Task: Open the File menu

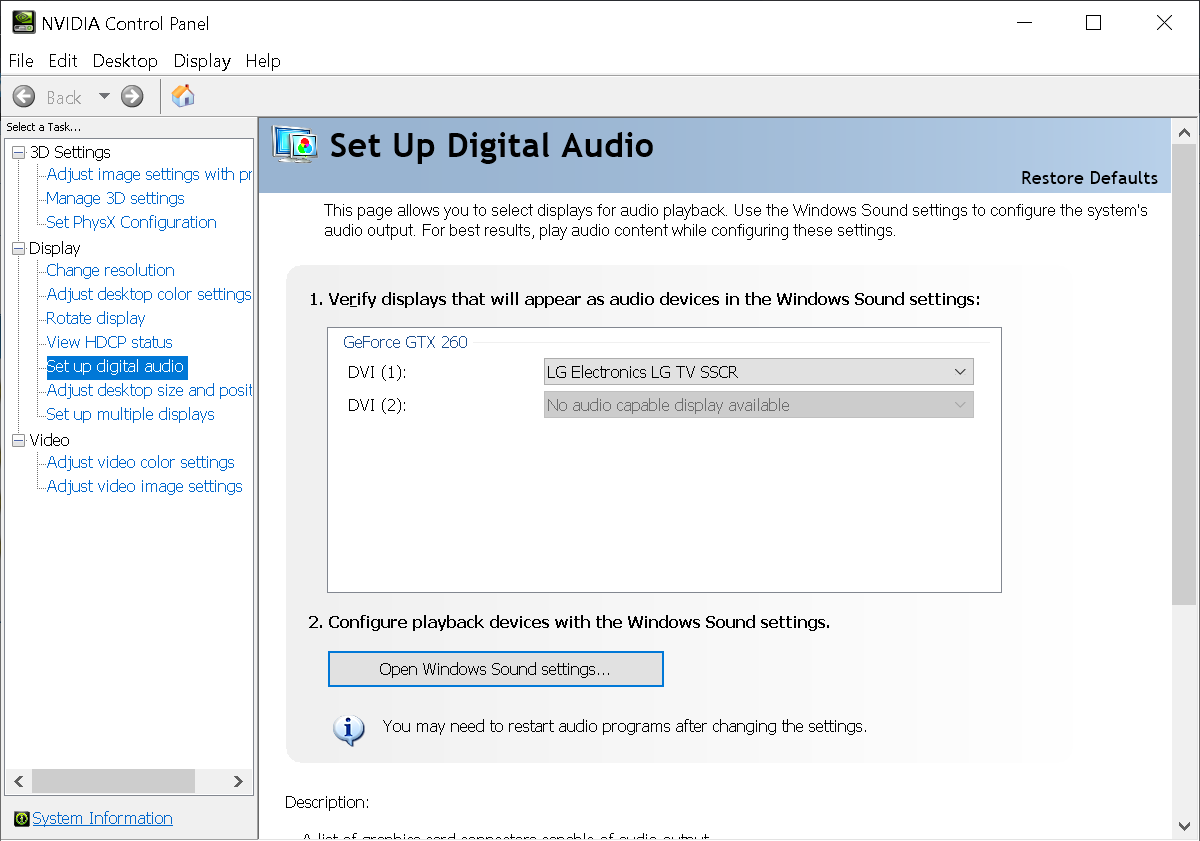Action: click(21, 61)
